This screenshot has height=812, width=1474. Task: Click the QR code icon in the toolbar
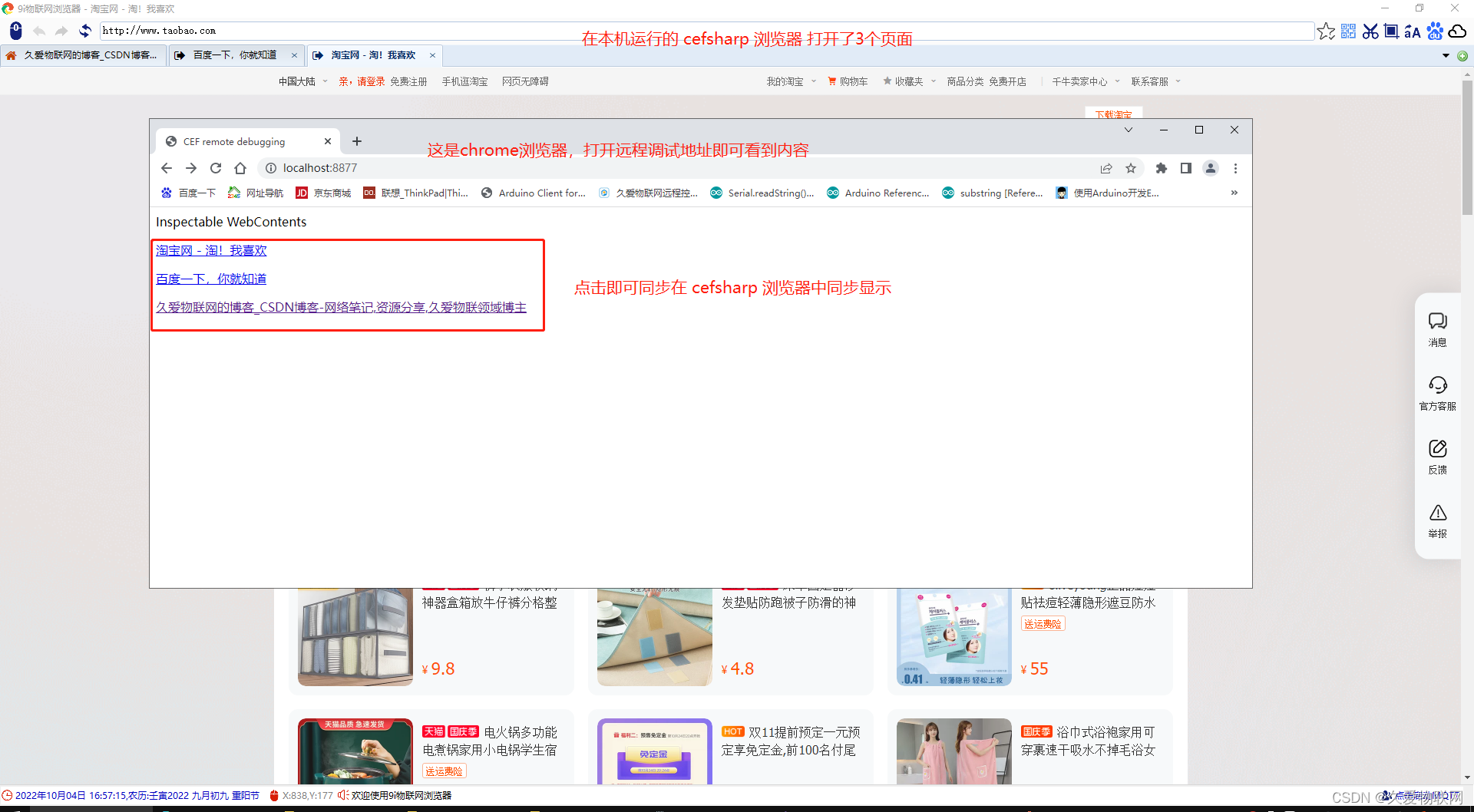point(1349,31)
